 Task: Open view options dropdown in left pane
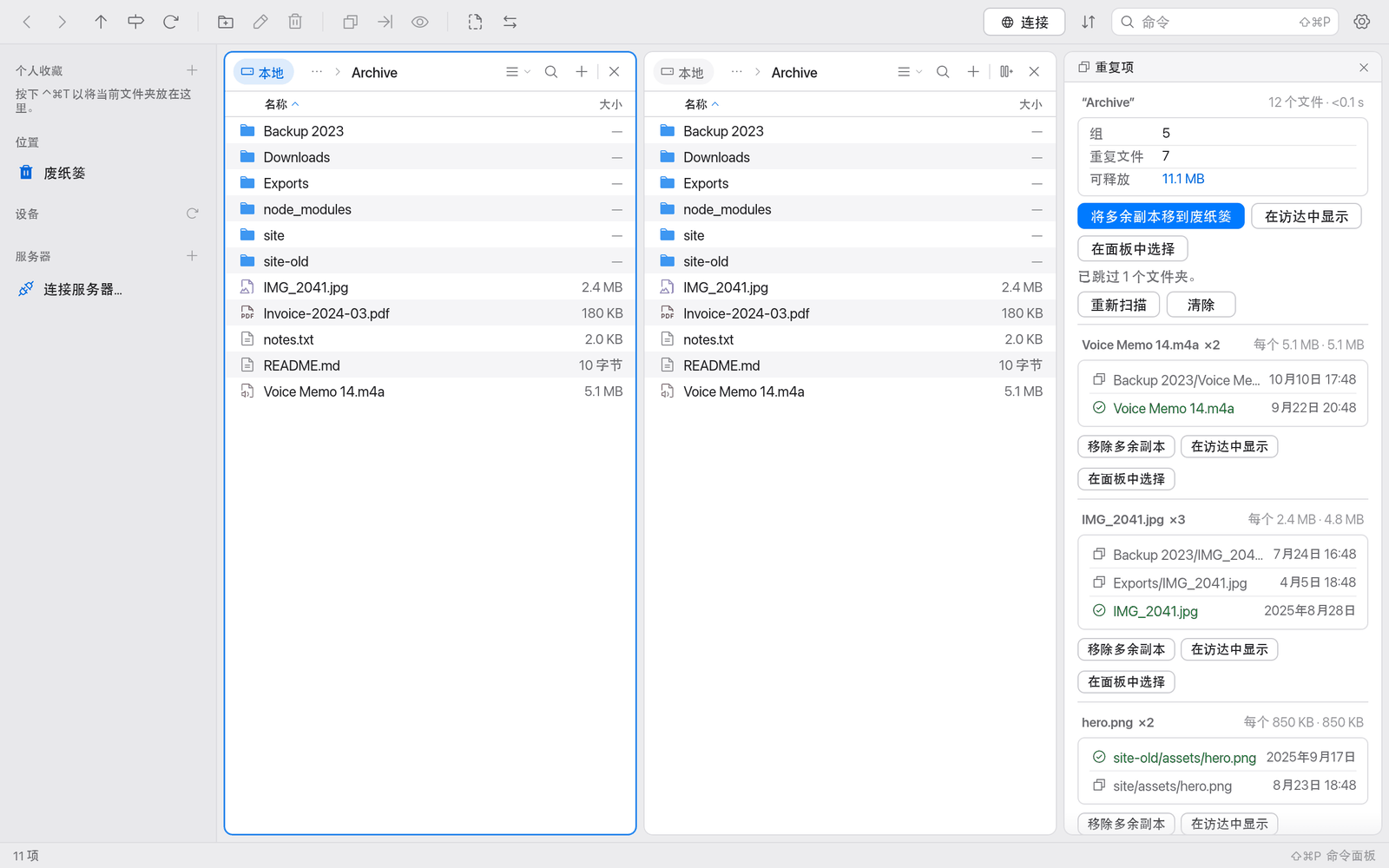pos(518,72)
